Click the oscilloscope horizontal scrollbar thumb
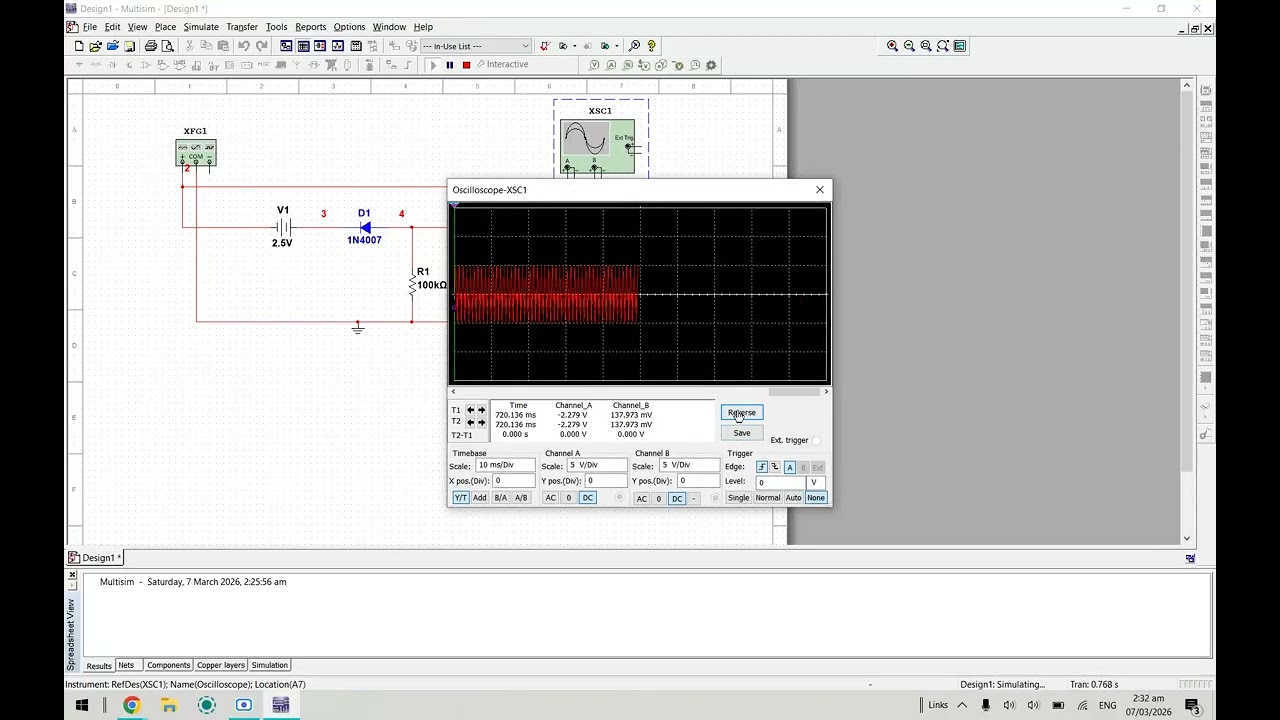Image resolution: width=1280 pixels, height=720 pixels. [x=794, y=392]
